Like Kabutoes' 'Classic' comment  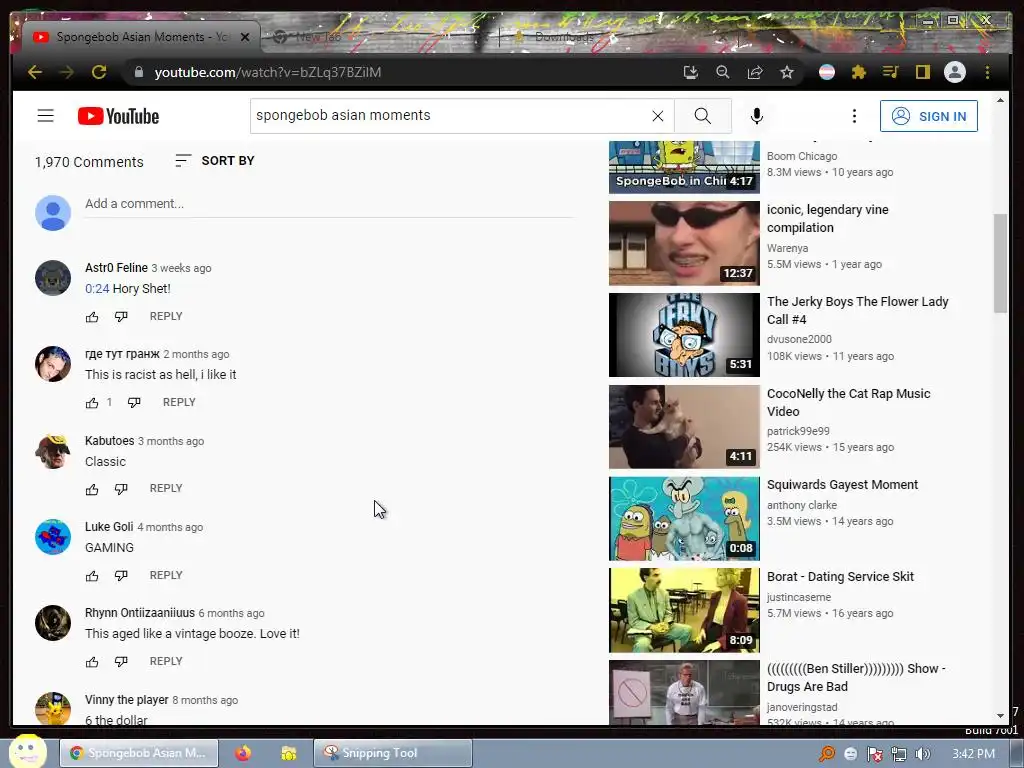click(92, 489)
